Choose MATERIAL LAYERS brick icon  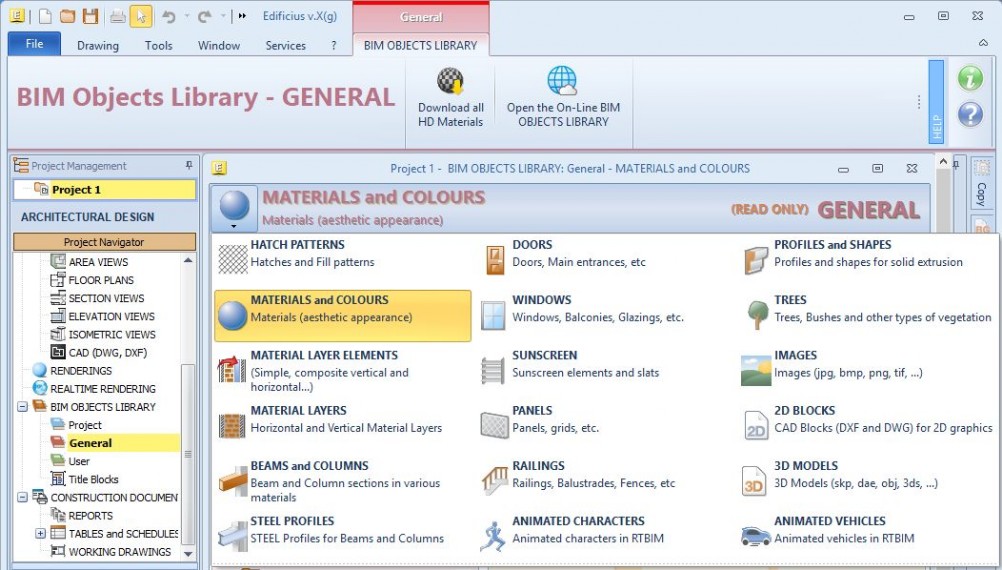[232, 425]
